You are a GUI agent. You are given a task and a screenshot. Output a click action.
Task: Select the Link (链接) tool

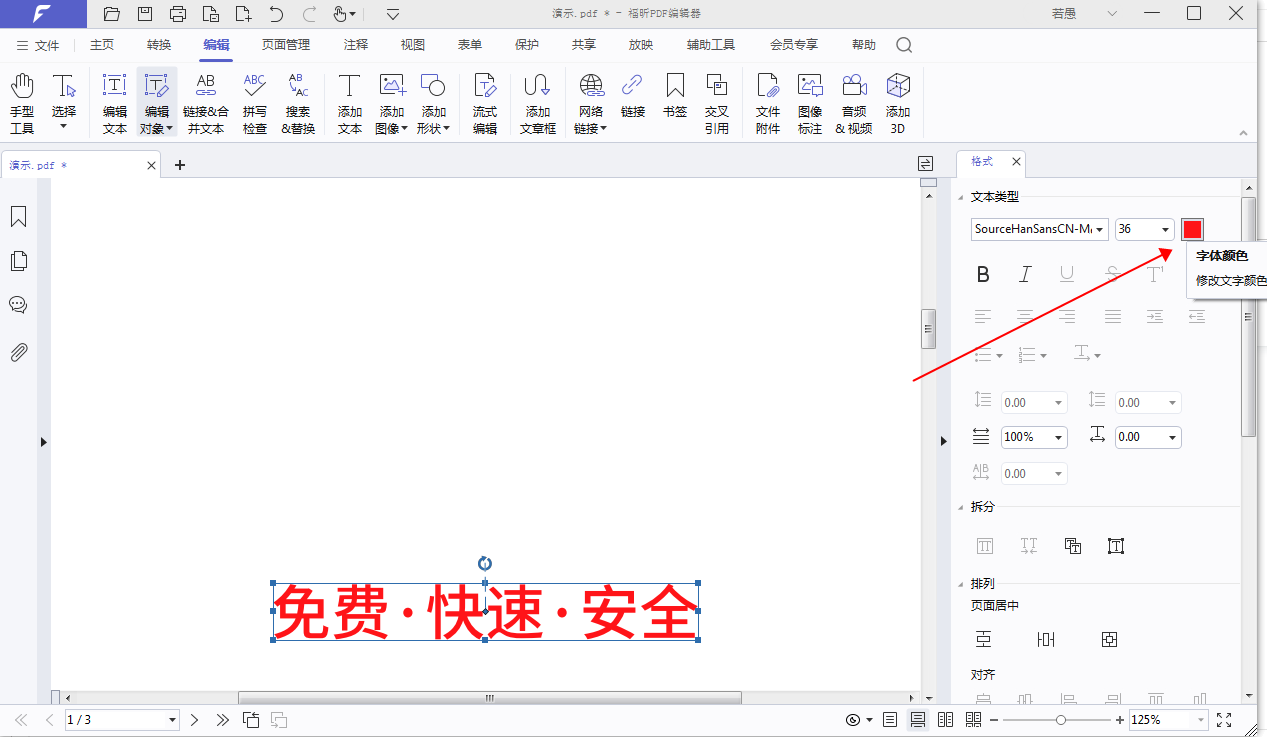[x=633, y=96]
